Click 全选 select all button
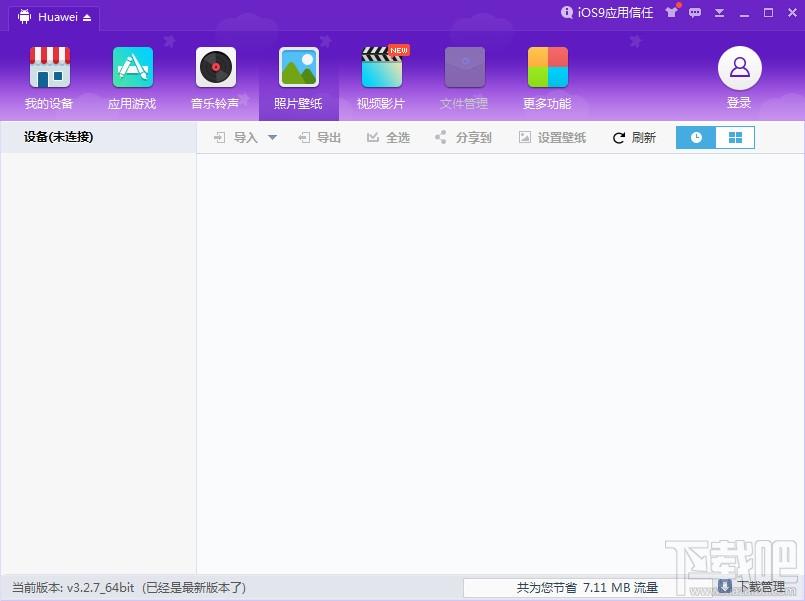Image resolution: width=805 pixels, height=601 pixels. pyautogui.click(x=388, y=138)
